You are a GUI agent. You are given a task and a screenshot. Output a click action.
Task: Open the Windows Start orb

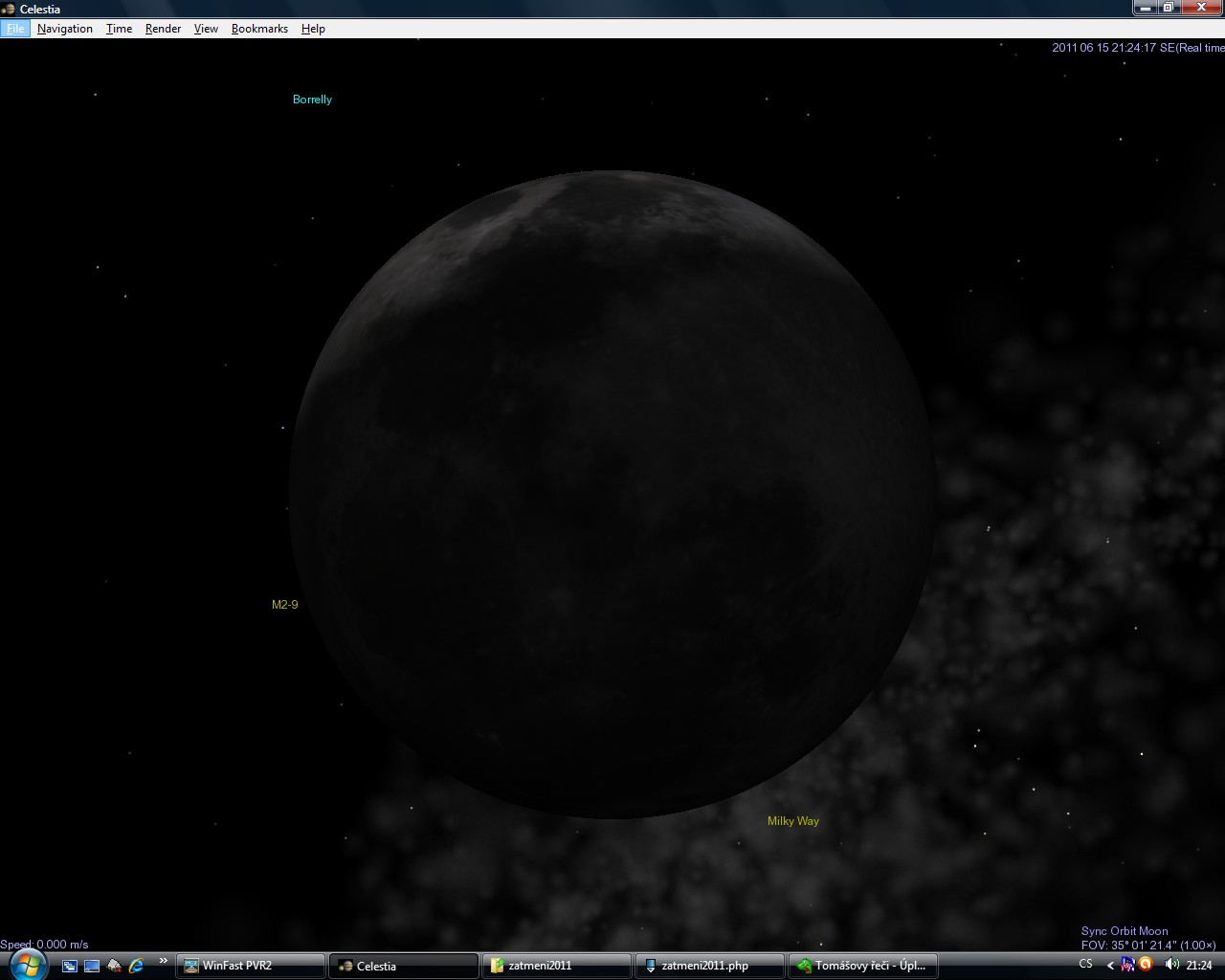point(27,963)
